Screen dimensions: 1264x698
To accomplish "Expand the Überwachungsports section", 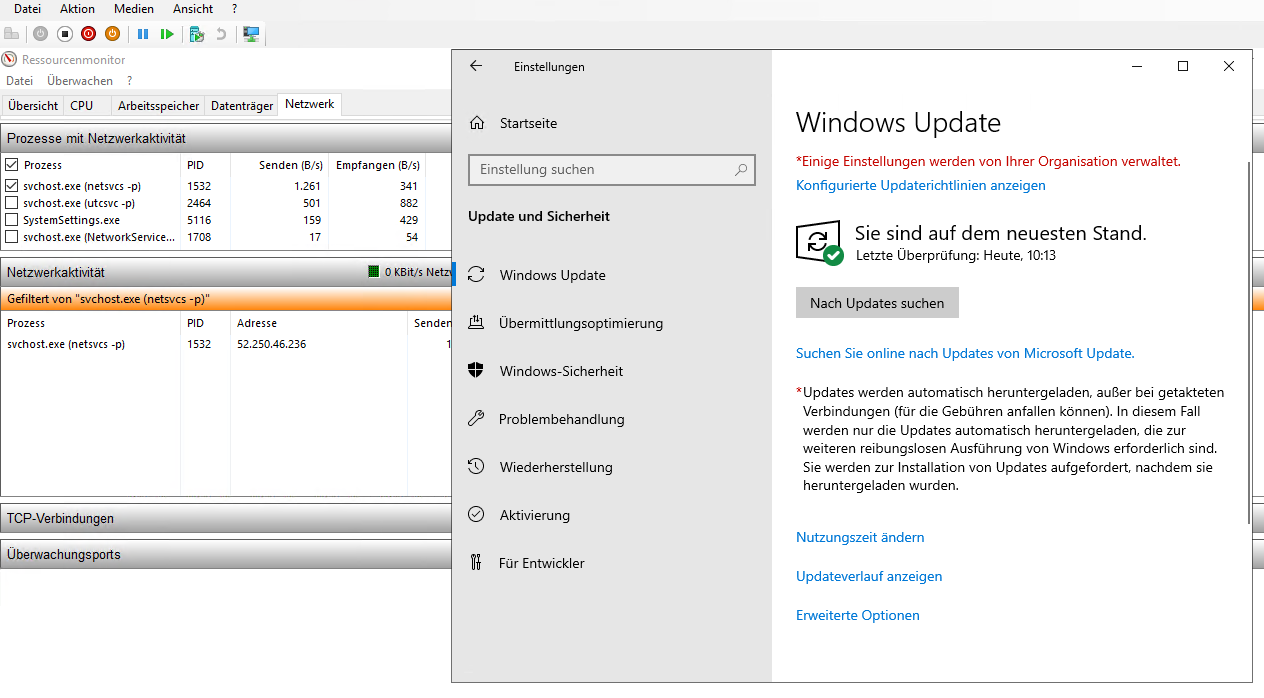I will click(226, 554).
